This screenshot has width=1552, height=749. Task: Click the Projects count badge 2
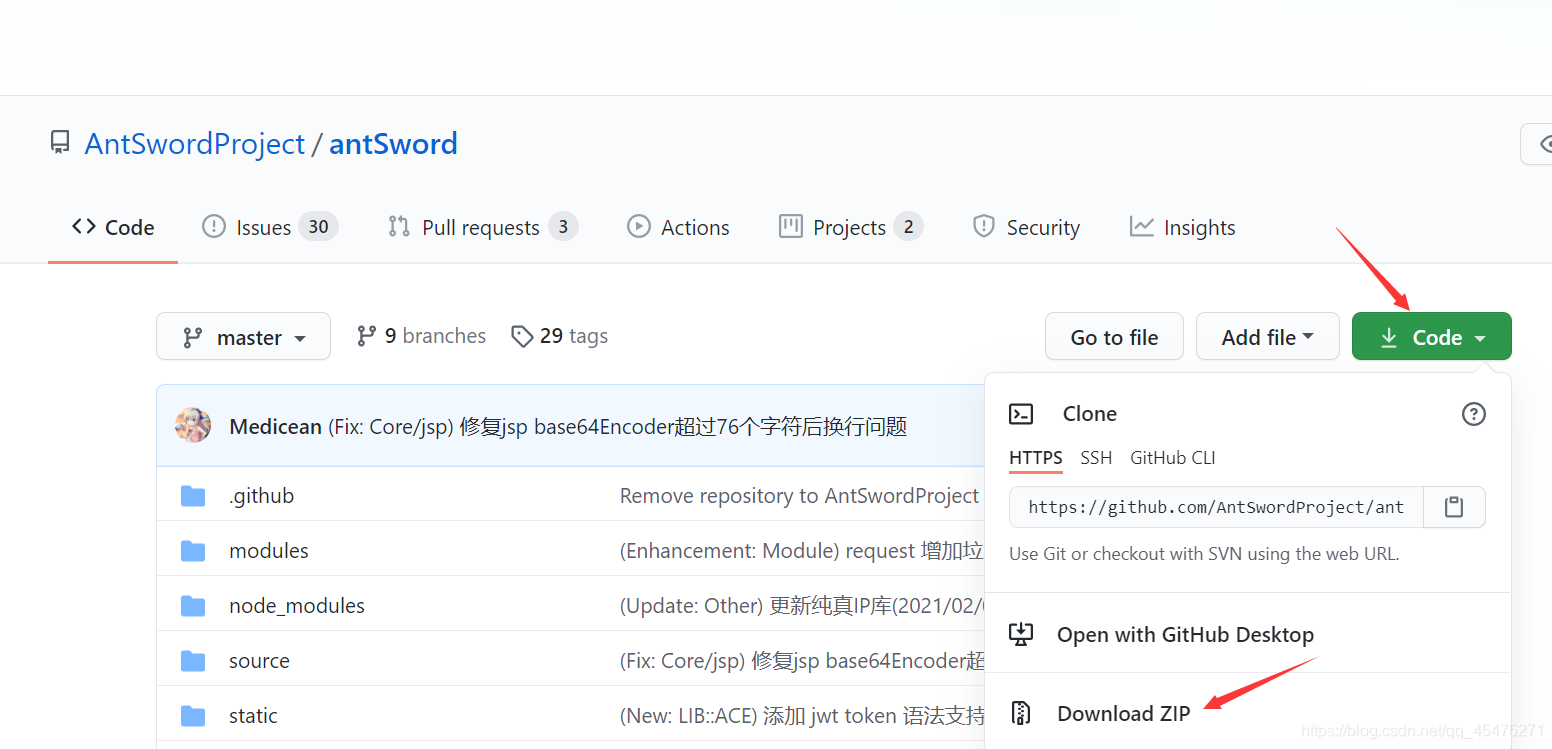[x=908, y=227]
